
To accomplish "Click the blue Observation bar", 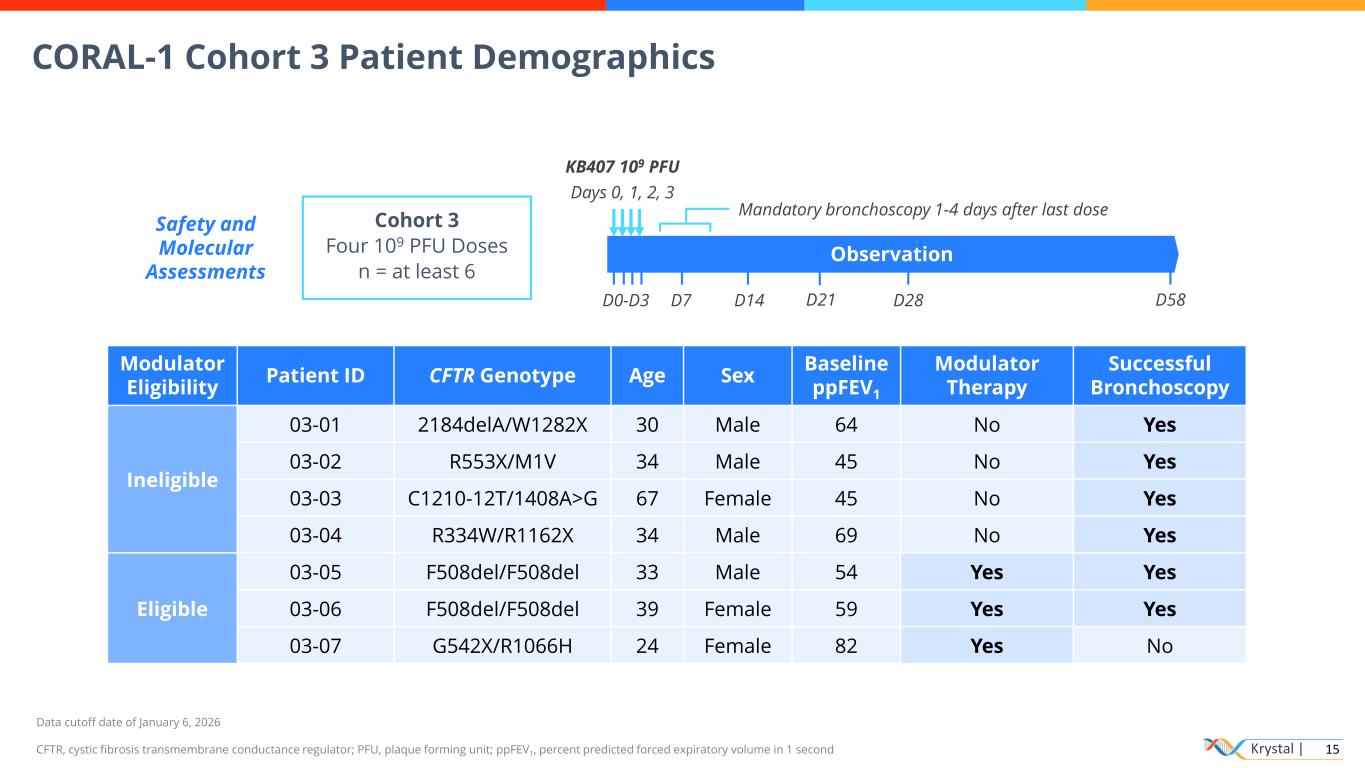I will (x=891, y=254).
